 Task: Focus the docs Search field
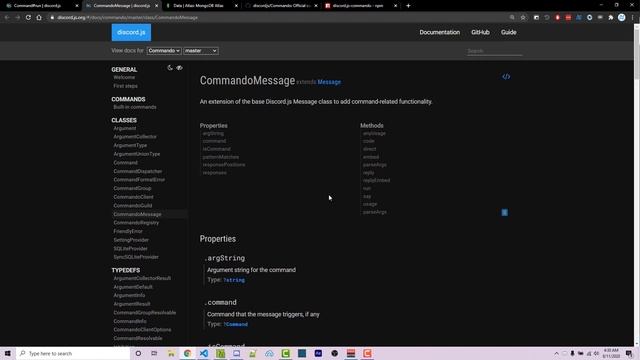[494, 51]
